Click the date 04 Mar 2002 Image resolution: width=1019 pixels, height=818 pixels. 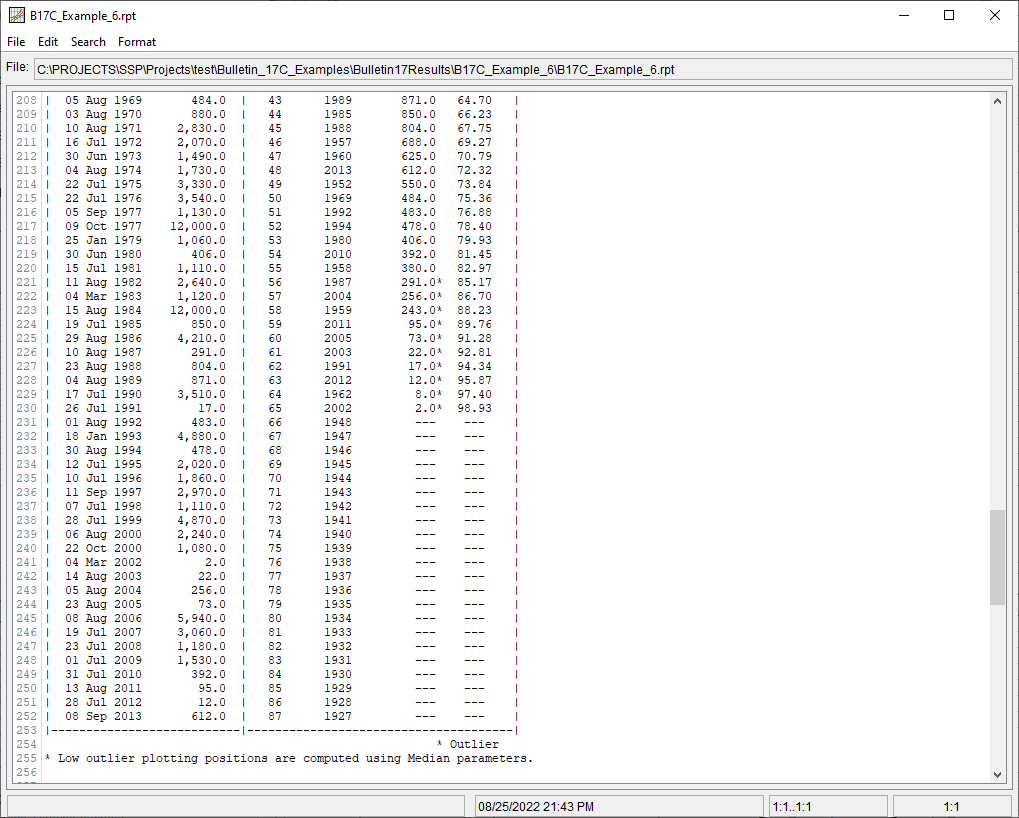click(103, 562)
